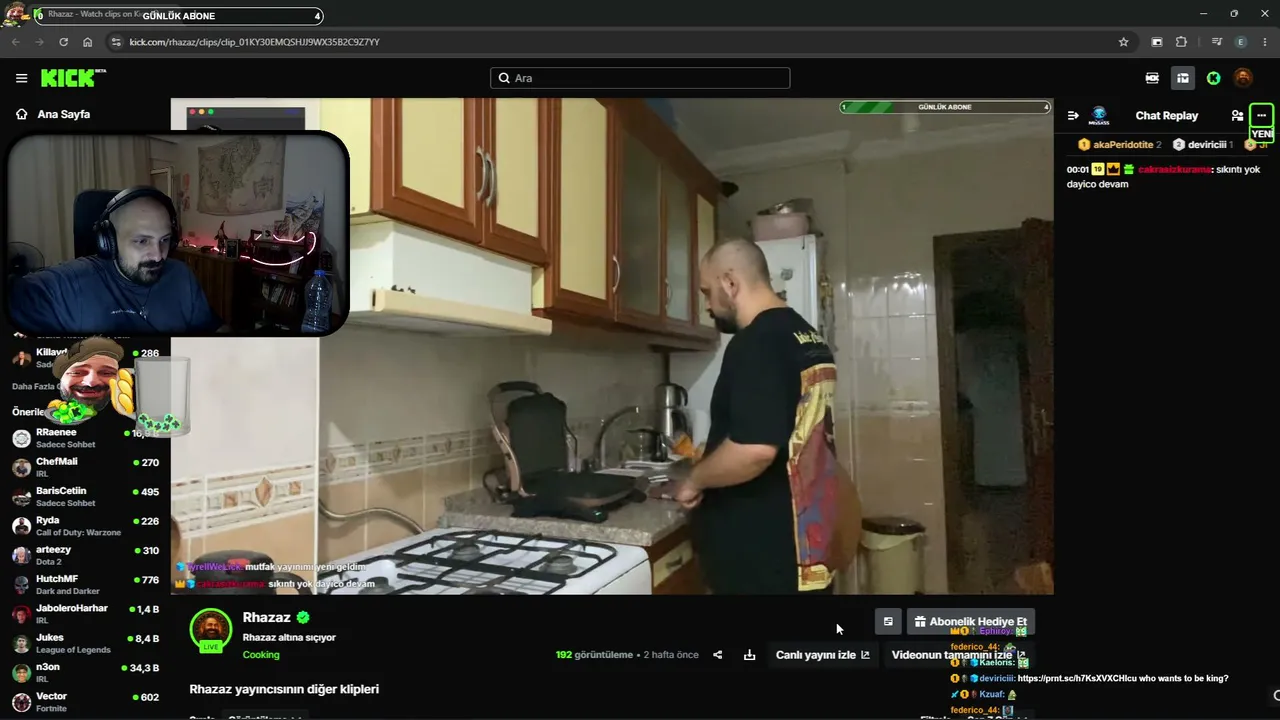The image size is (1280, 720).
Task: Open Ryda channel in sidebar
Action: pos(85,526)
